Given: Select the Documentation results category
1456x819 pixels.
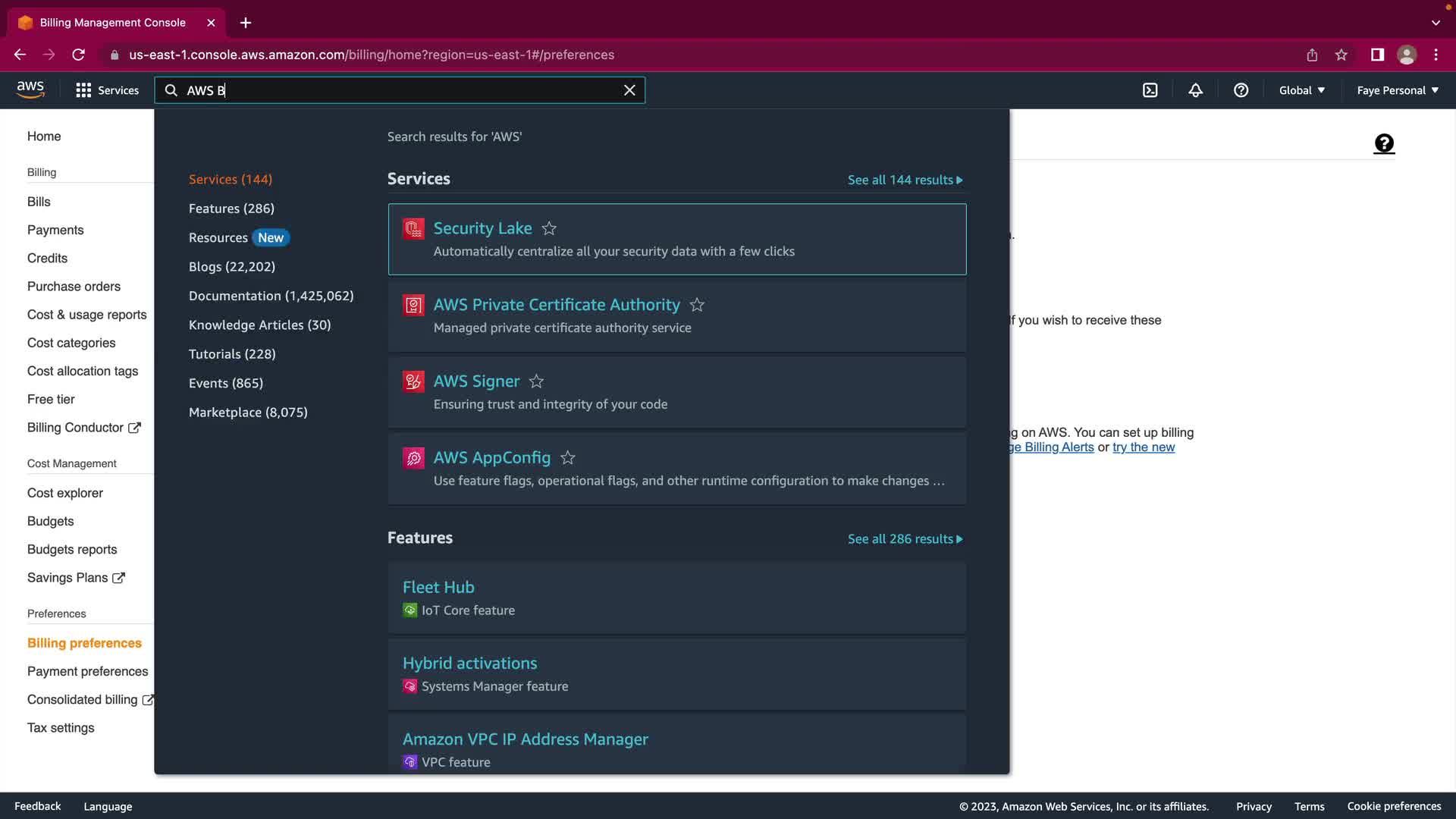Looking at the screenshot, I should point(271,296).
